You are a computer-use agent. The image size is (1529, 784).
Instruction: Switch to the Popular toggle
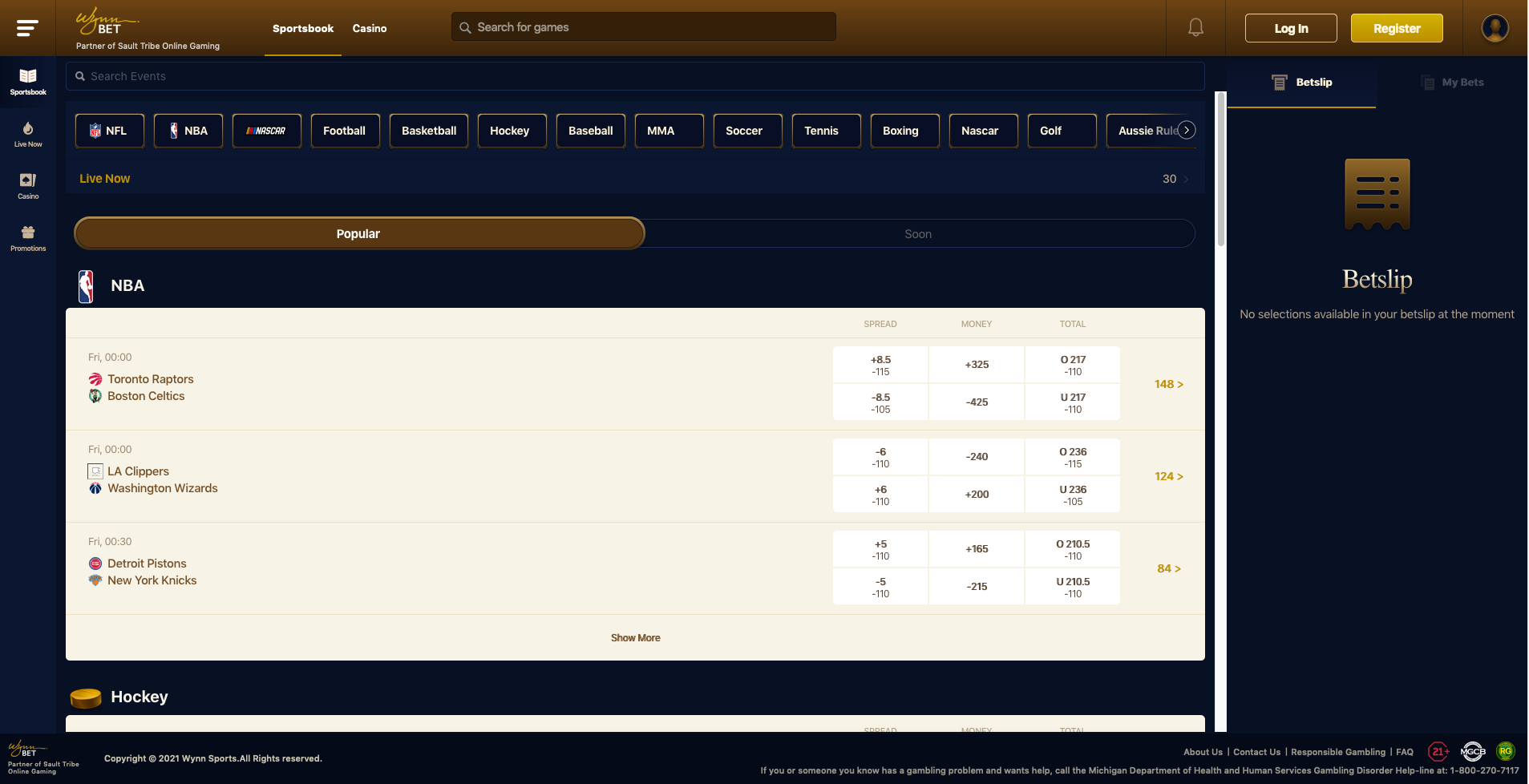(x=359, y=233)
